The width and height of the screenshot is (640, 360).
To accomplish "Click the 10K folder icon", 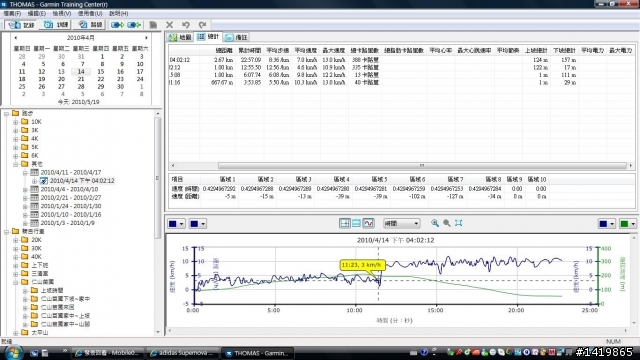I will pyautogui.click(x=24, y=122).
